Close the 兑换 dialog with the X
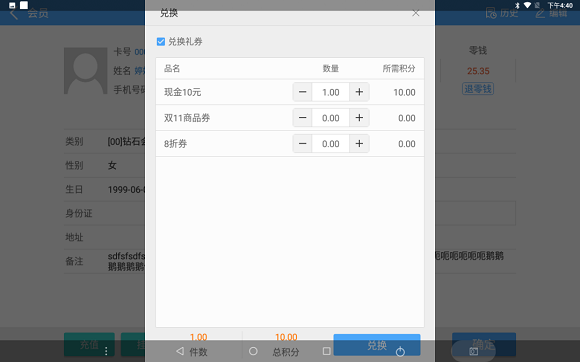 click(415, 13)
